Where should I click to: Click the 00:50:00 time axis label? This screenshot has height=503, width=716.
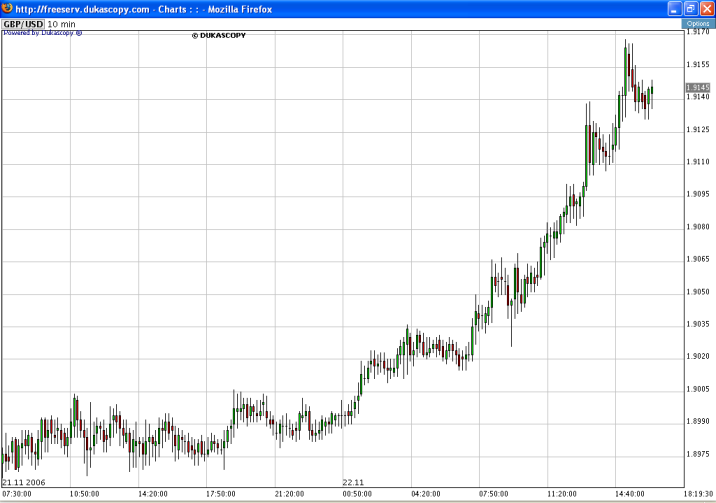[x=357, y=494]
